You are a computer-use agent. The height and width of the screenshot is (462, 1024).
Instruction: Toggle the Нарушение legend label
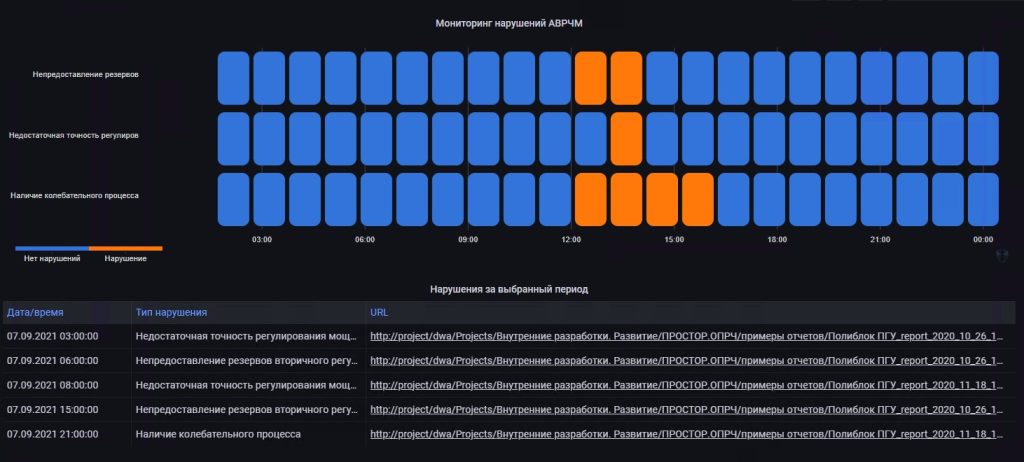coord(126,258)
